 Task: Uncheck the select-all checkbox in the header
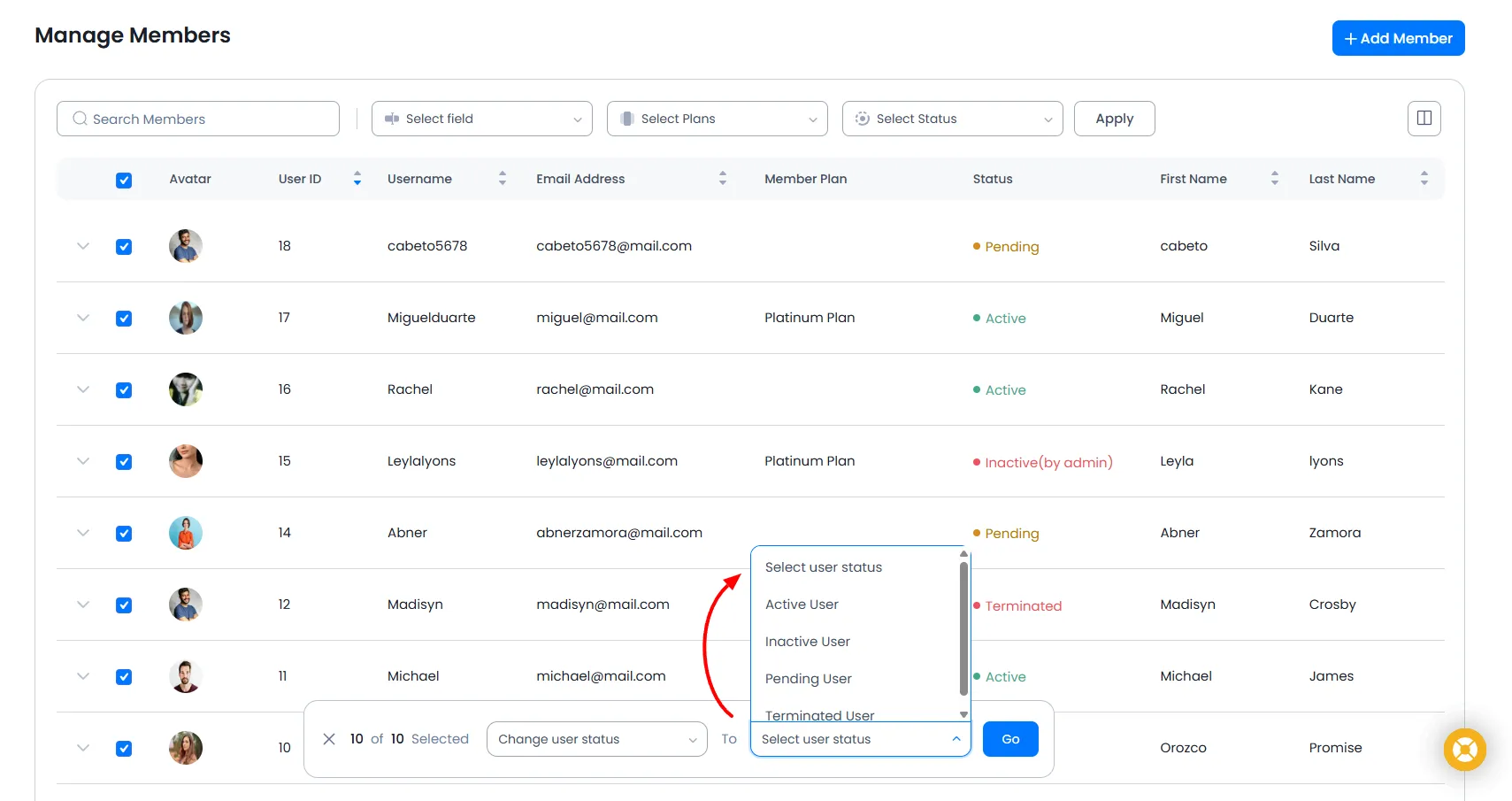pos(124,179)
